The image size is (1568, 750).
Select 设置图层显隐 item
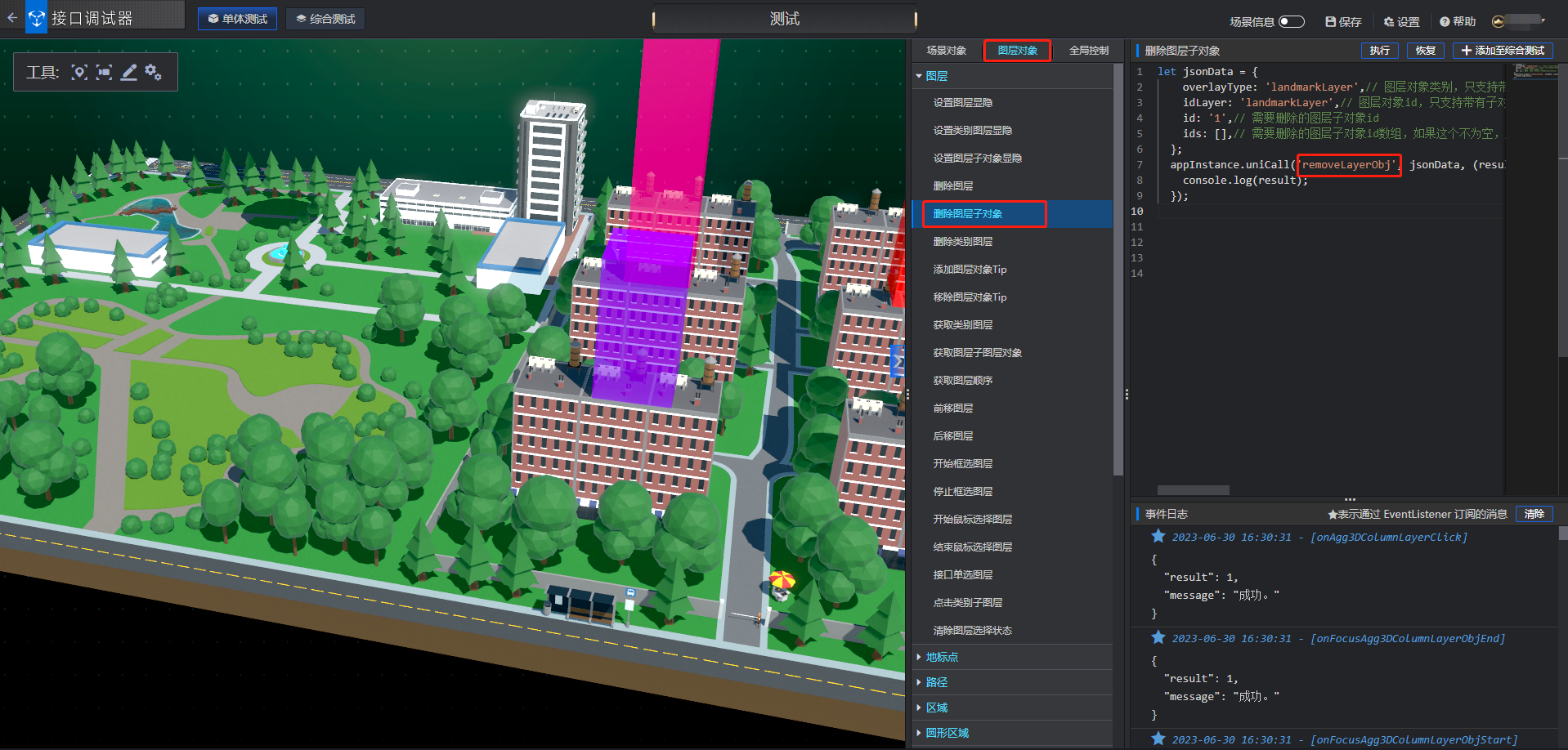pyautogui.click(x=1012, y=103)
